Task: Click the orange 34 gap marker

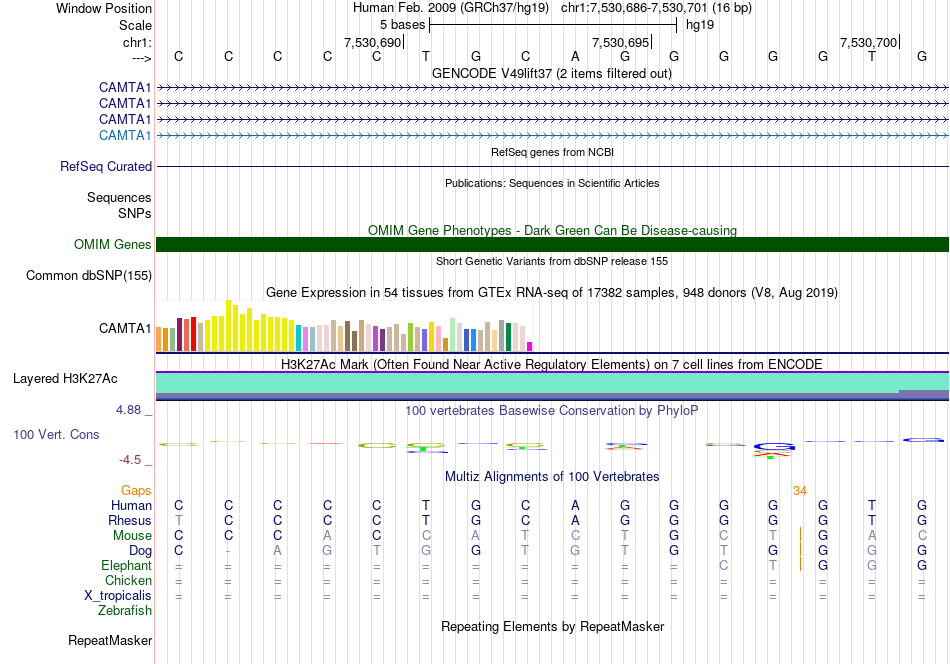Action: 800,491
